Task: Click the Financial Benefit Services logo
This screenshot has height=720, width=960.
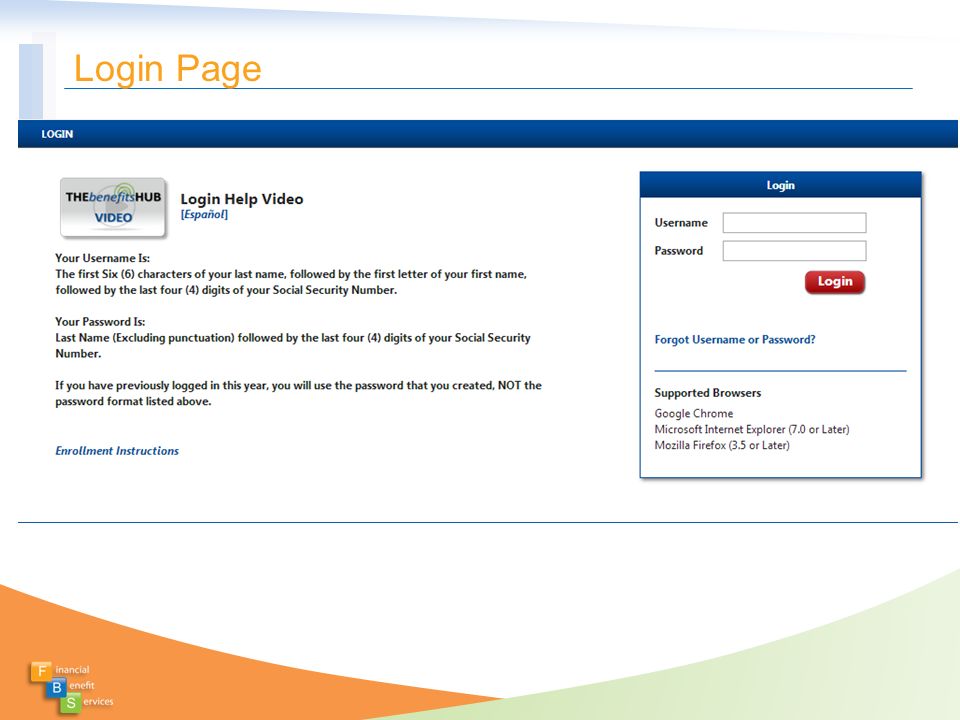Action: point(72,688)
